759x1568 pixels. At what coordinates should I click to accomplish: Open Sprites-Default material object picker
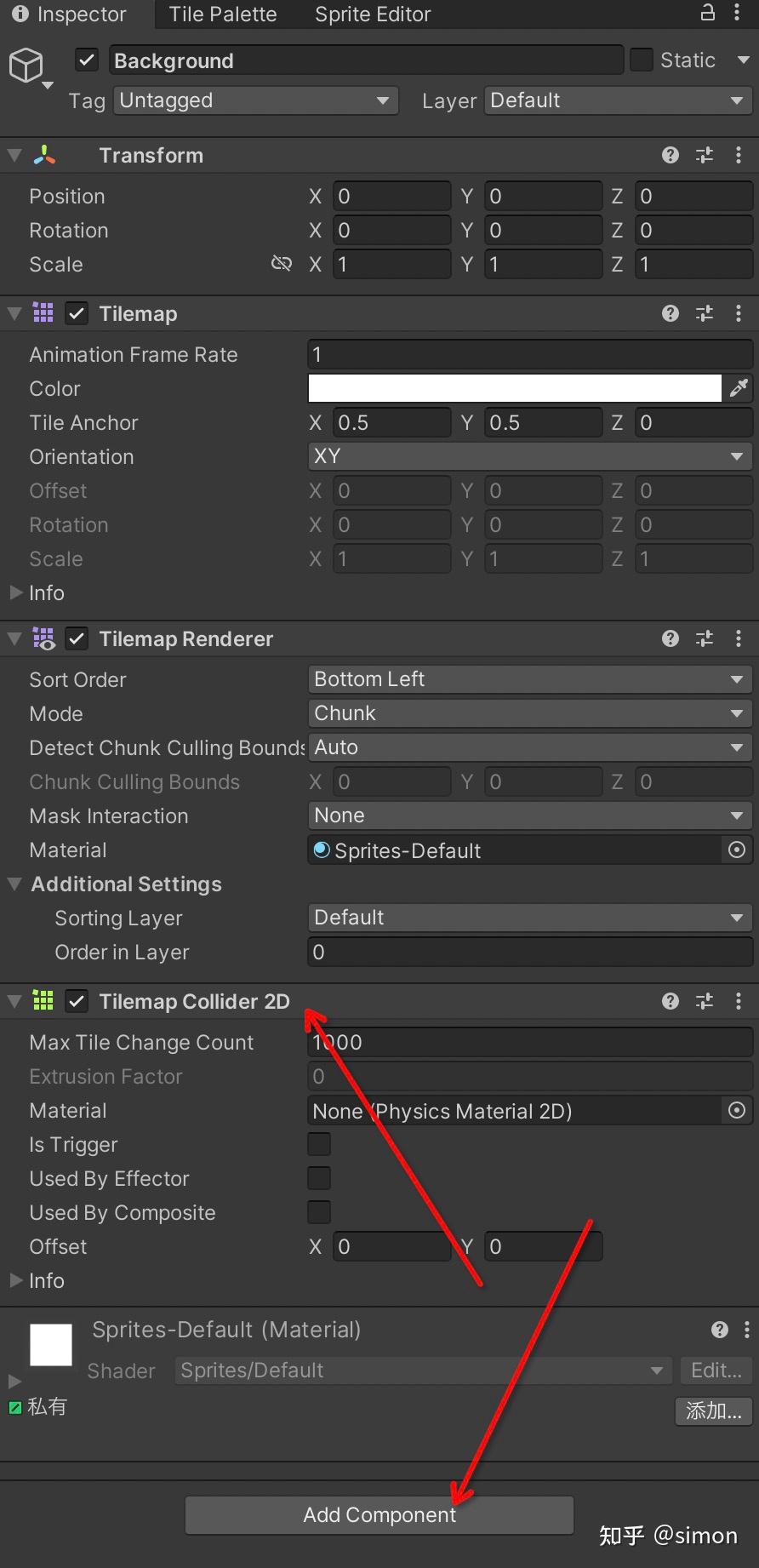[737, 850]
